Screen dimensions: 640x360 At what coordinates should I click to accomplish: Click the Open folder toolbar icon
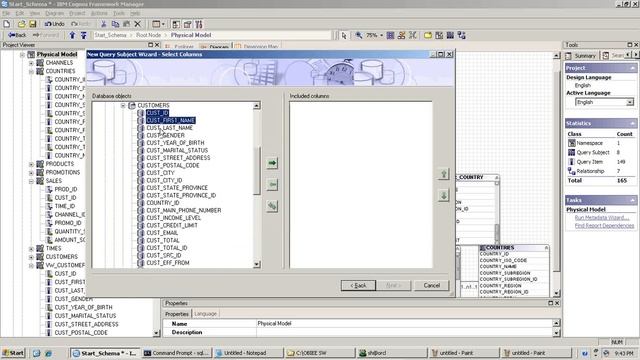point(22,24)
